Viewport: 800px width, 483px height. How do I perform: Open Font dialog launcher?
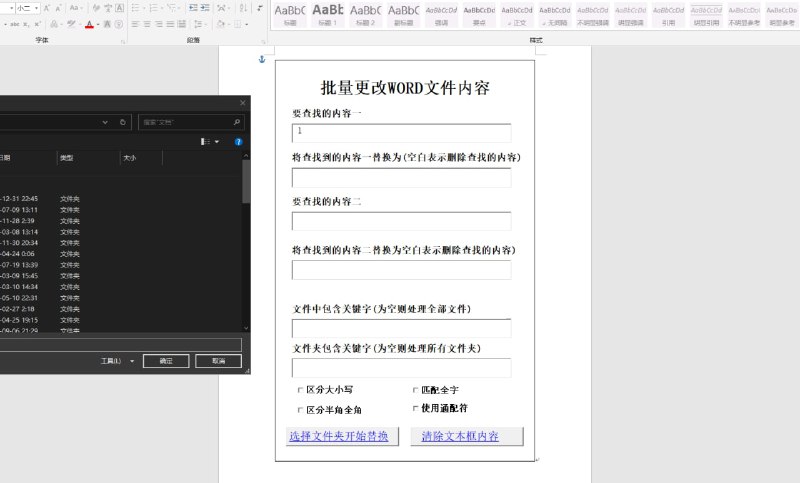coord(123,42)
